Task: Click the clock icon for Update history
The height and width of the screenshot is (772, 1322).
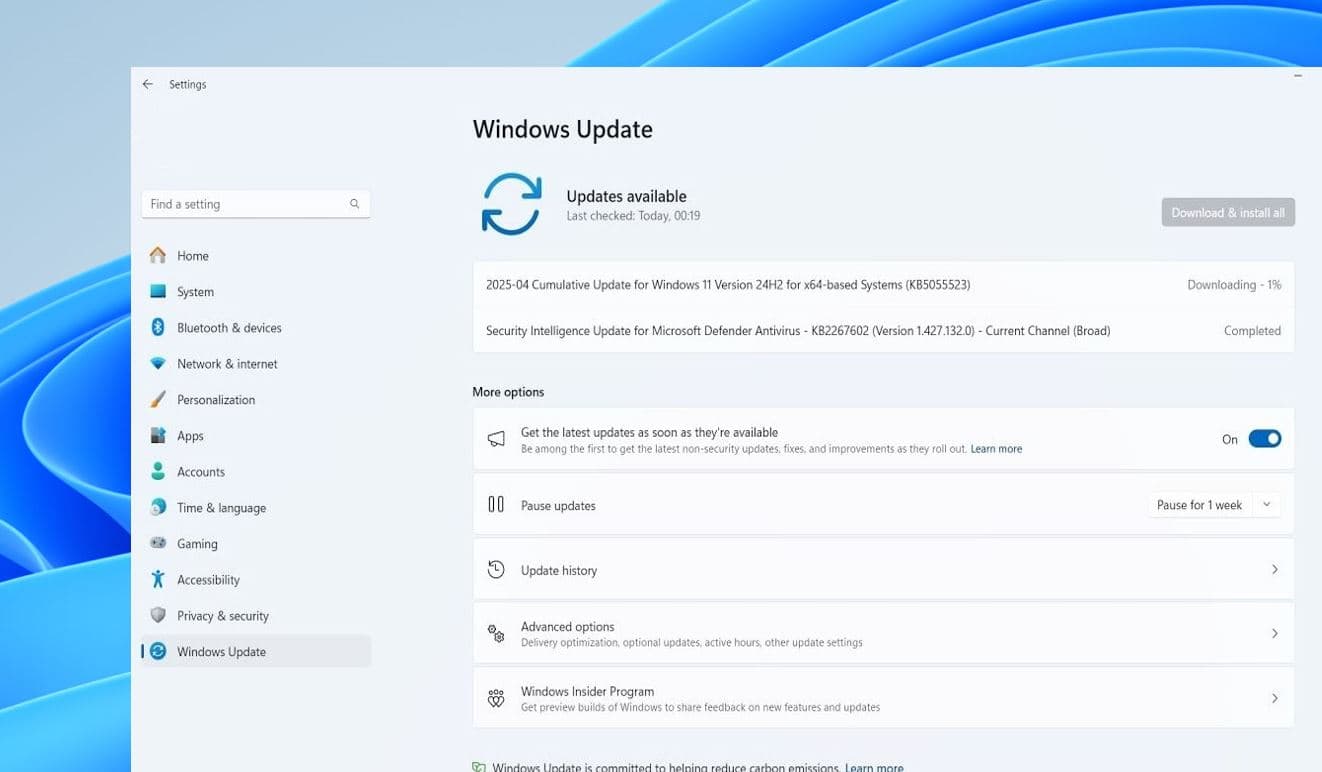Action: coord(496,570)
